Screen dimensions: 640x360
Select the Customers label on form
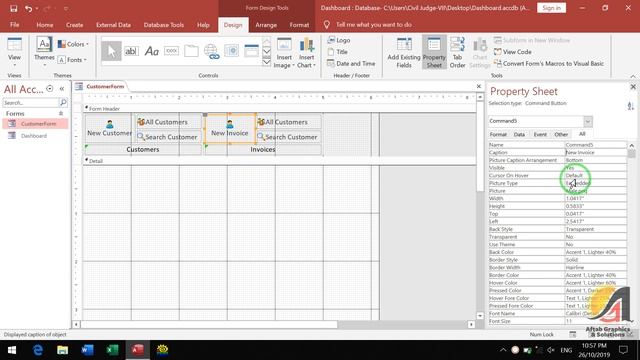pyautogui.click(x=142, y=150)
